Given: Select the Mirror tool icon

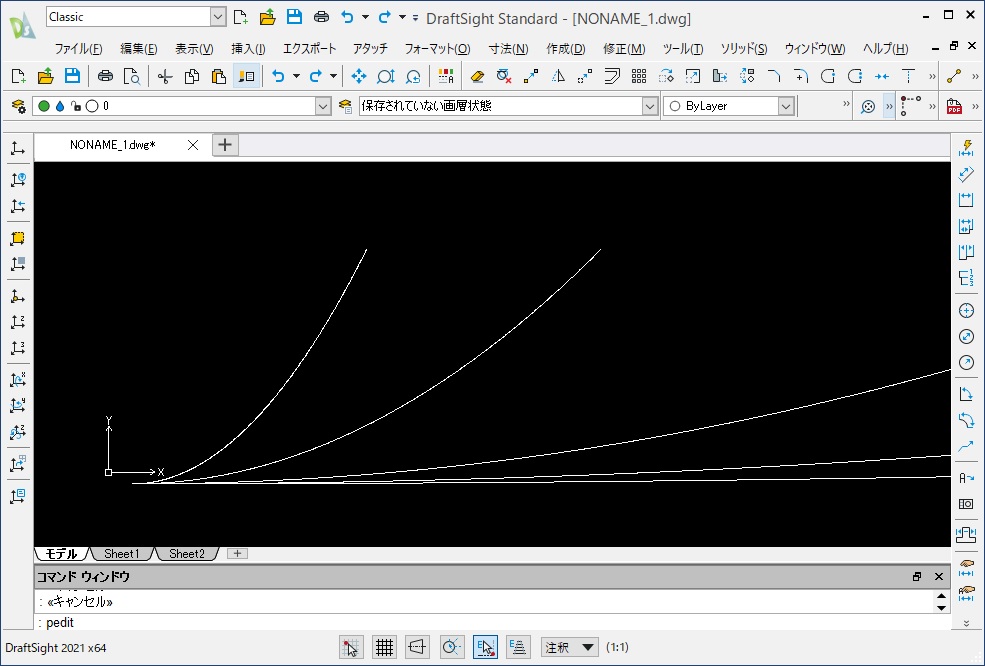Looking at the screenshot, I should [x=558, y=77].
